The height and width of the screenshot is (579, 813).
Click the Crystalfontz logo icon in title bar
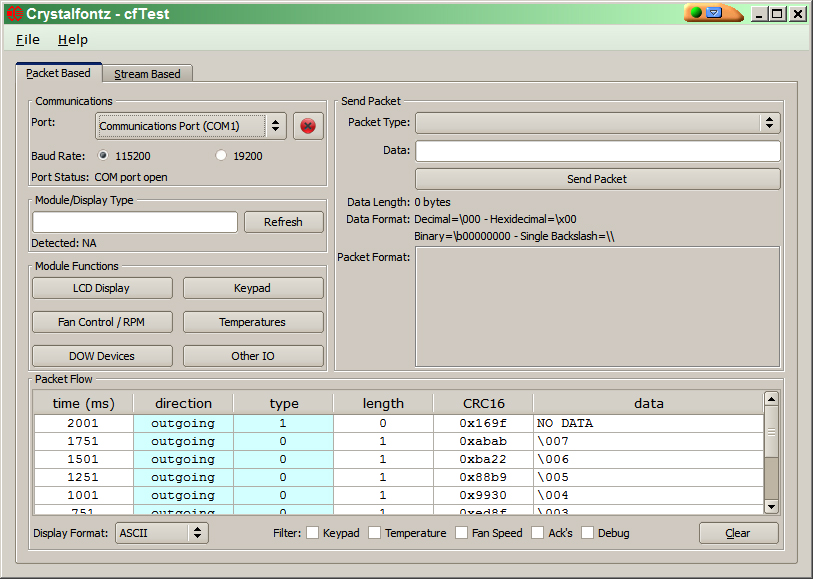15,13
